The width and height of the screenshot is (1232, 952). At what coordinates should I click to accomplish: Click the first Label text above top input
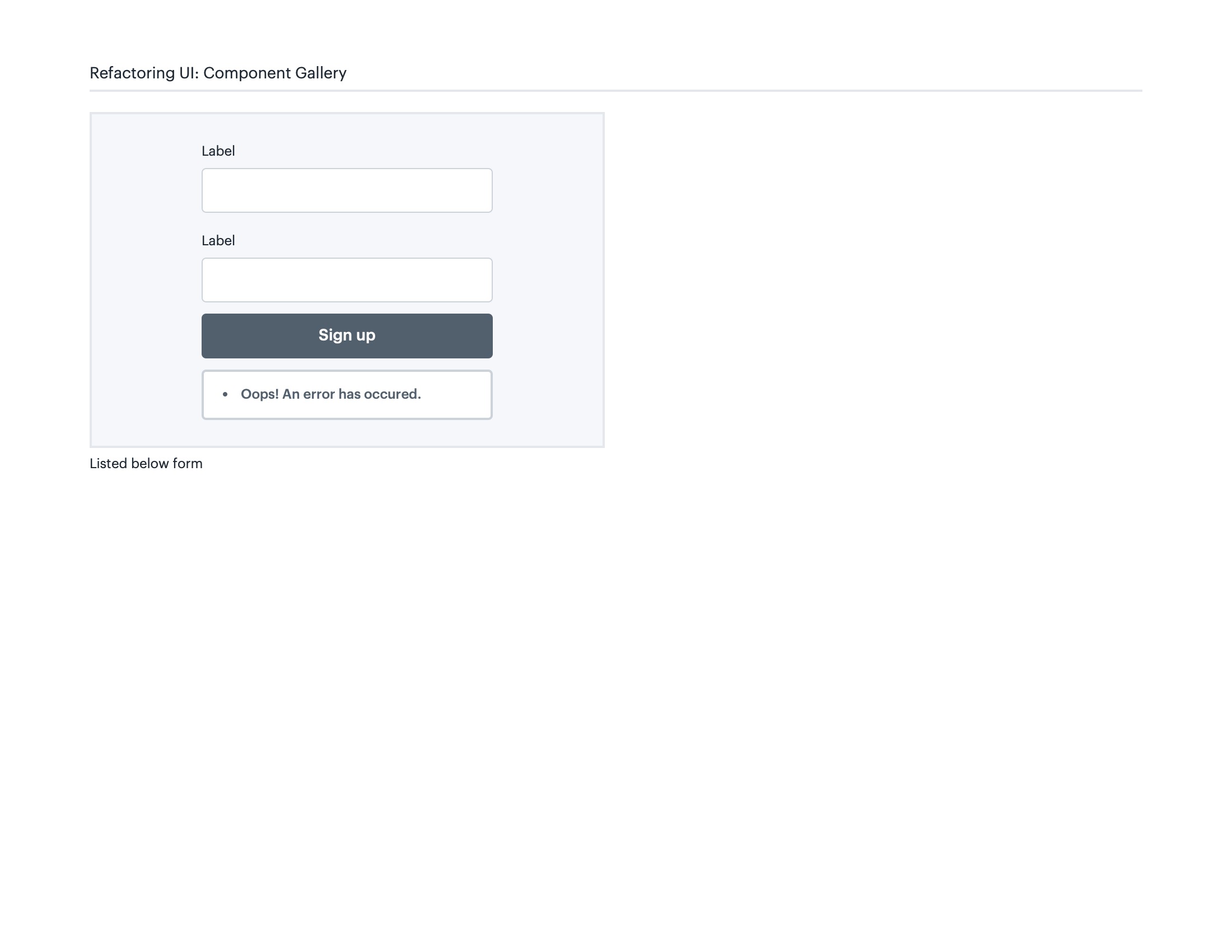click(218, 151)
